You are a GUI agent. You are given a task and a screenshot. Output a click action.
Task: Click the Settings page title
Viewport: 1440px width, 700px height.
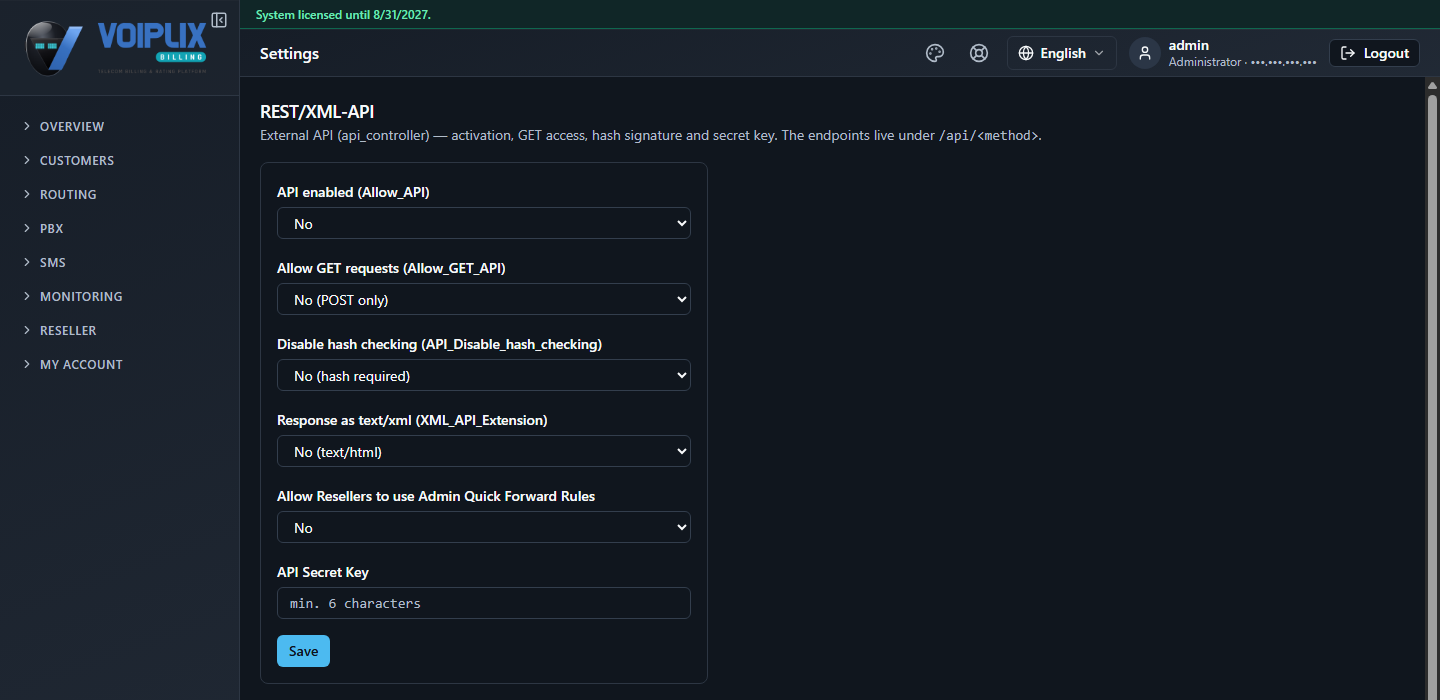tap(289, 53)
